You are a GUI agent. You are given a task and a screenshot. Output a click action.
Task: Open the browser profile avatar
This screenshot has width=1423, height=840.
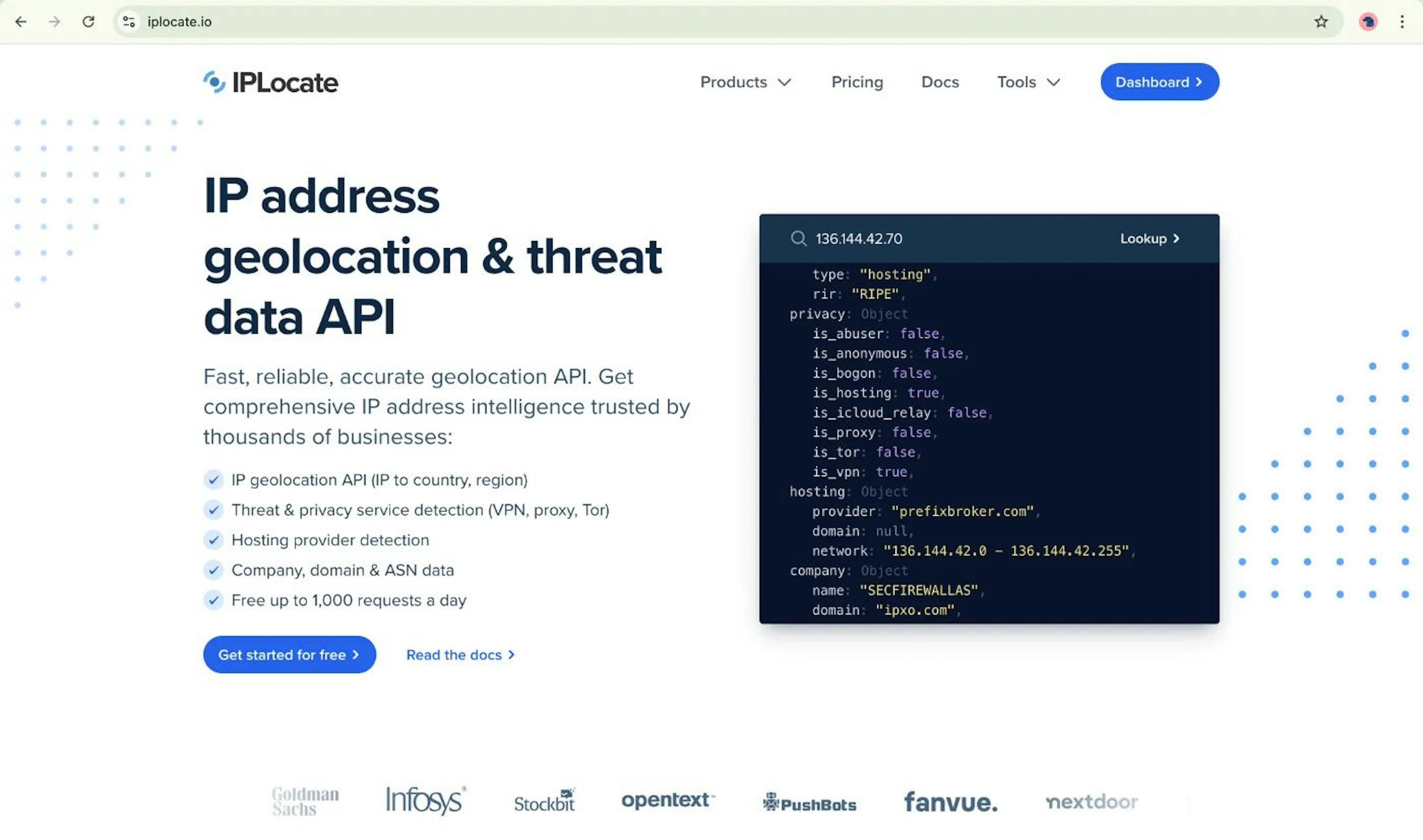click(1368, 21)
